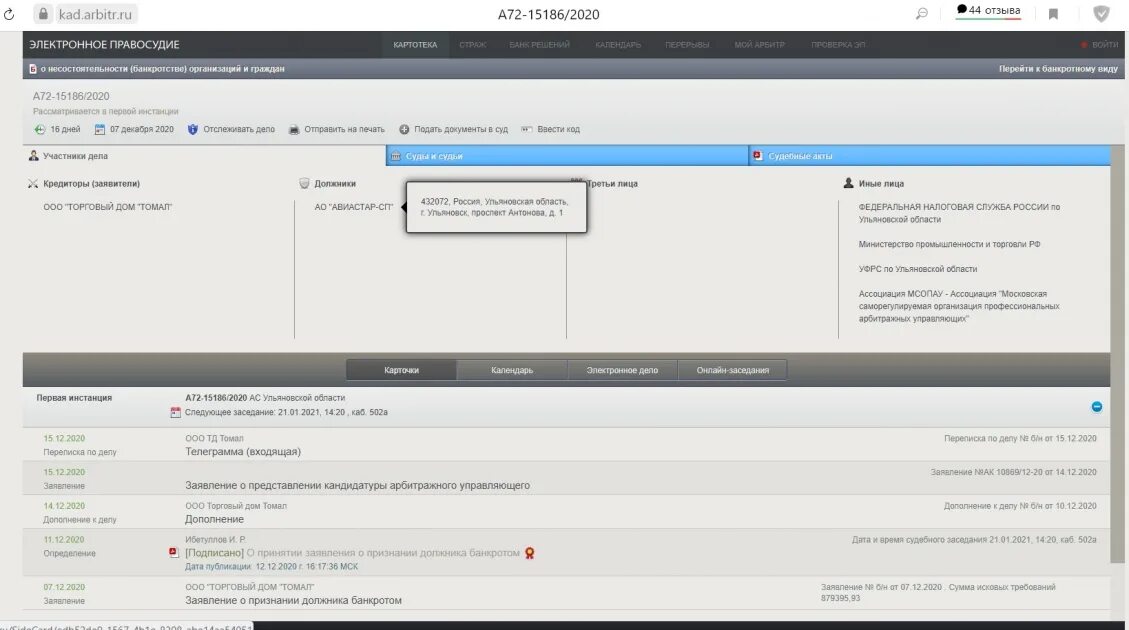Click the bankruptcy category icon in the subheader
1129x630 pixels.
point(33,69)
